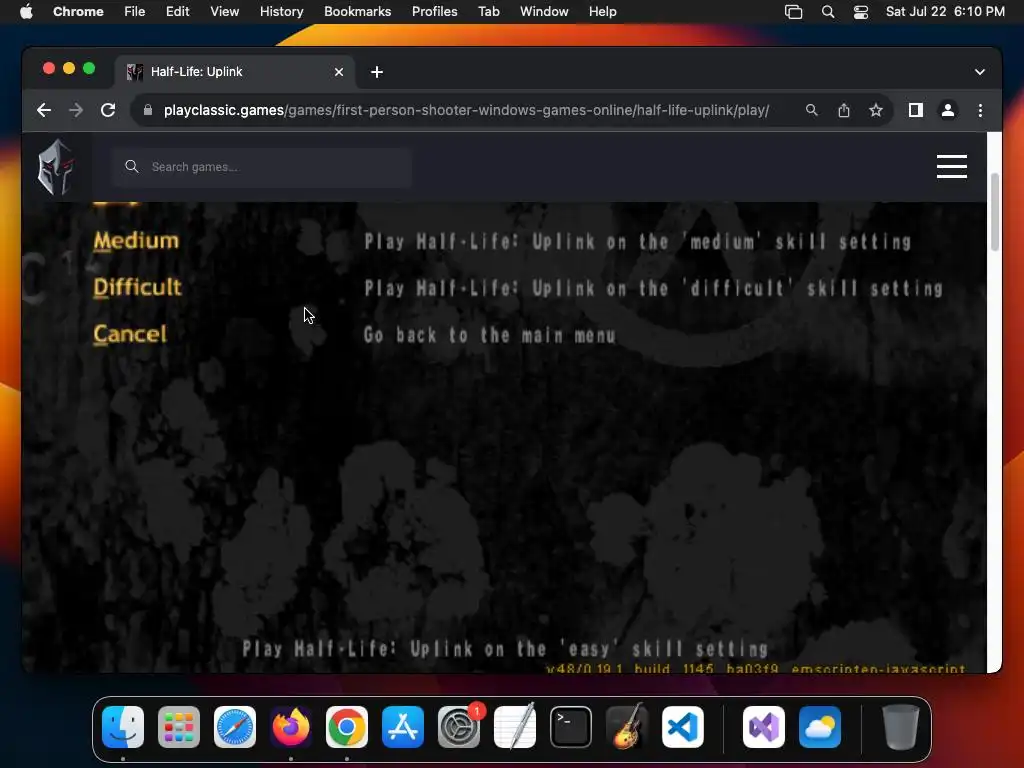This screenshot has height=768, width=1024.
Task: Open System Settings from the Dock
Action: point(458,727)
